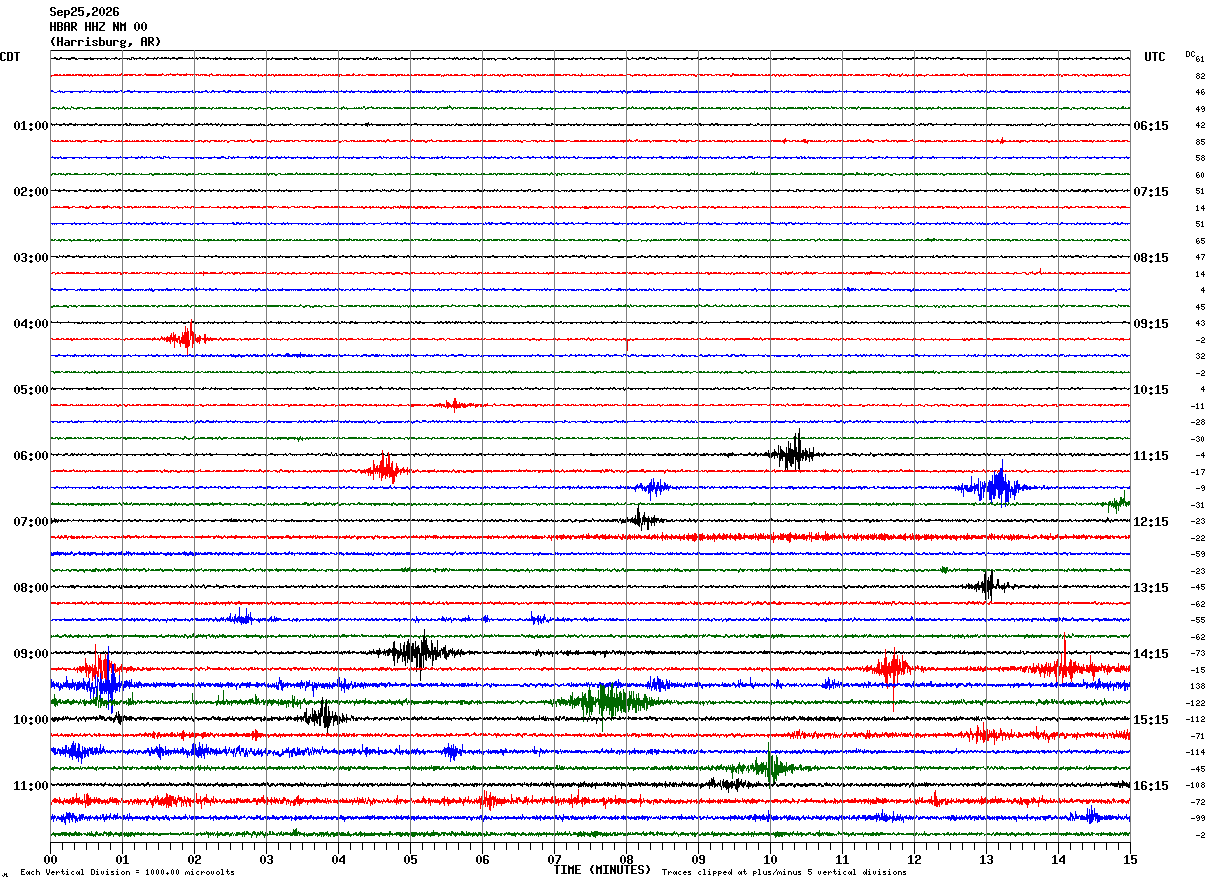
Task: Click the black burst on the 08:00 row
Action: (988, 586)
